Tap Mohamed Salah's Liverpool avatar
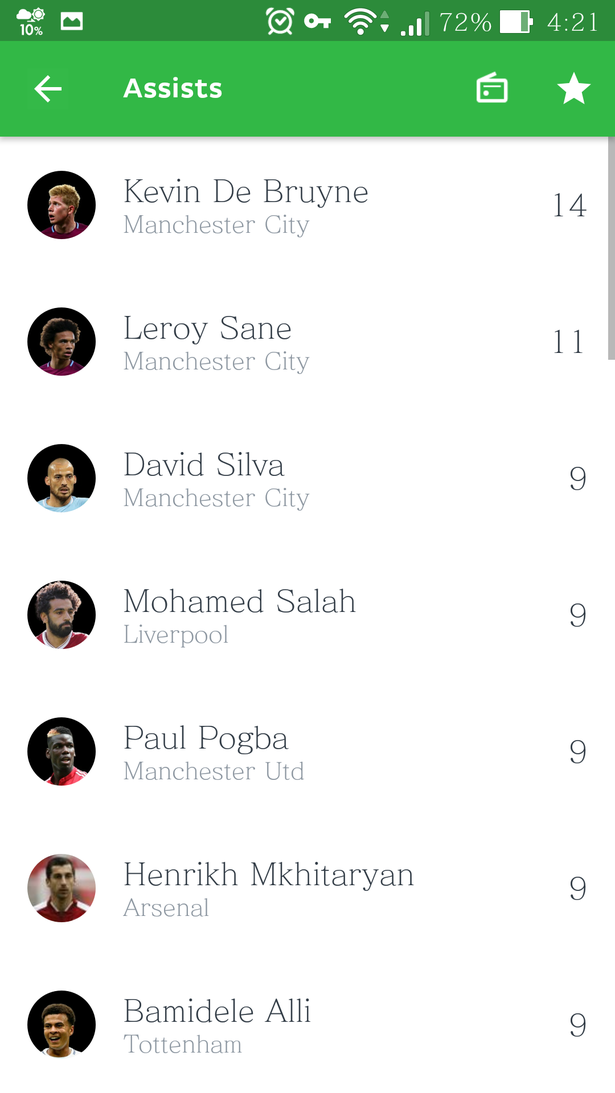This screenshot has width=615, height=1093. pos(61,615)
